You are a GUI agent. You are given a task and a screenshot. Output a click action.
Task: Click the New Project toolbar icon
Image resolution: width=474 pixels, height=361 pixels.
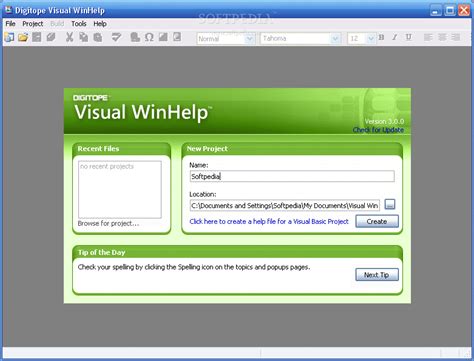[9, 37]
